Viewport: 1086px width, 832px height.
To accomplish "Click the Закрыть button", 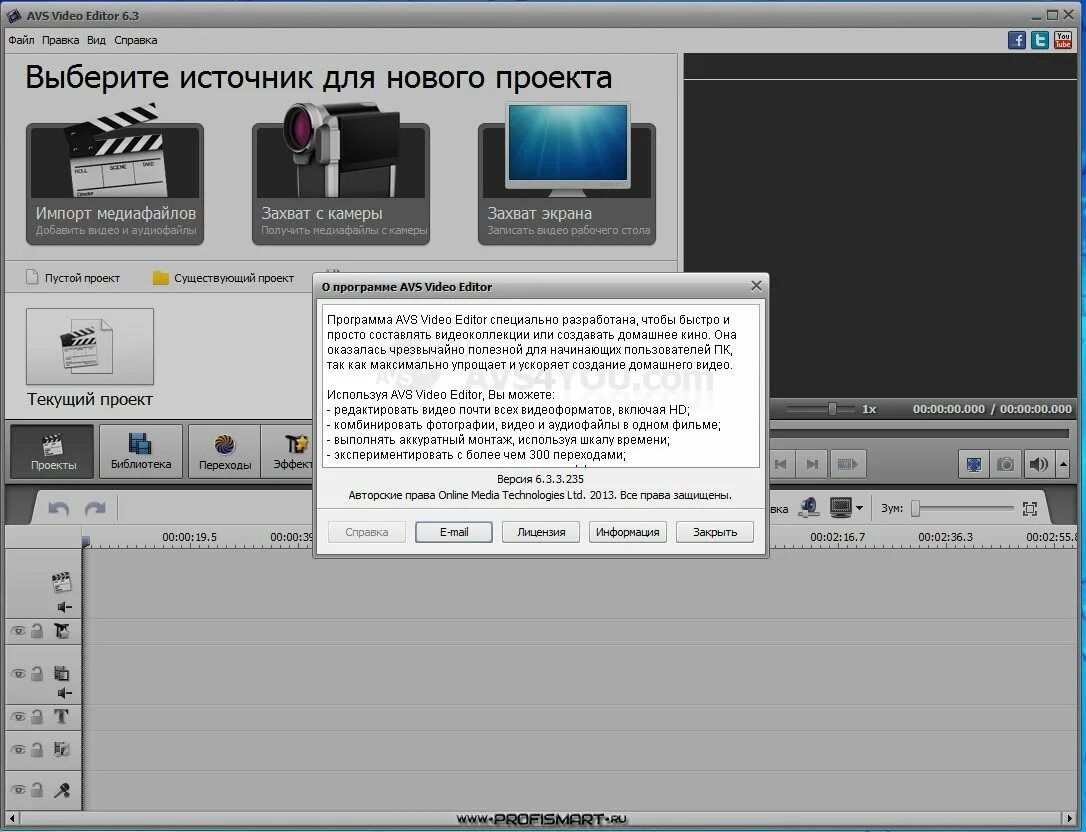I will point(715,532).
